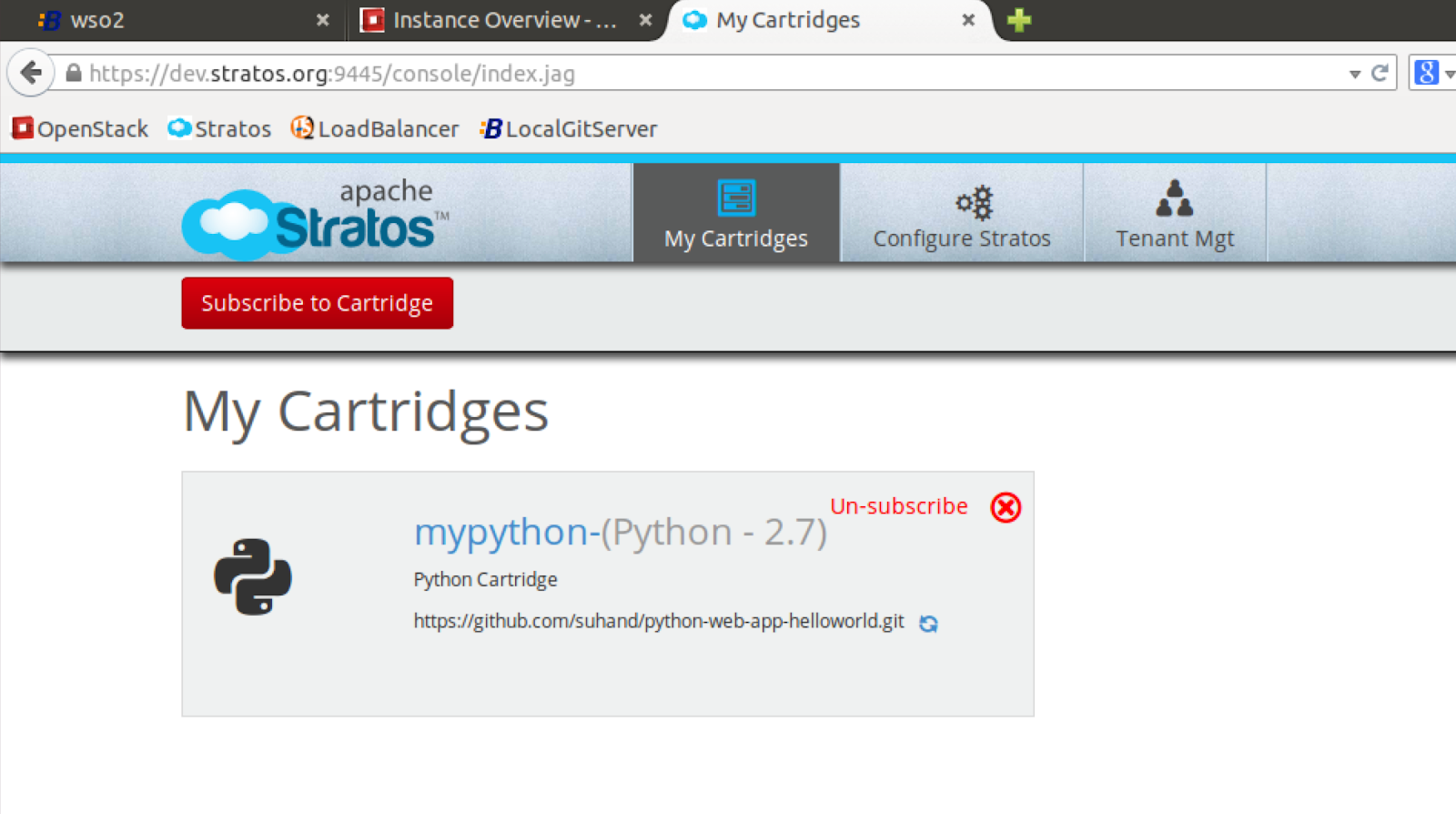Open the Stratos bookmark
Screen dimensions: 1456x814
[x=219, y=128]
